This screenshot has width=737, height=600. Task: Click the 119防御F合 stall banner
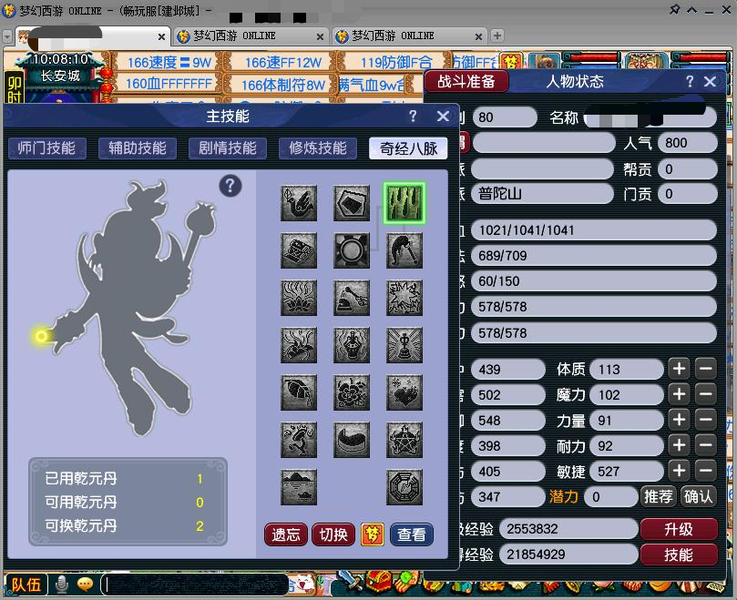tap(396, 62)
